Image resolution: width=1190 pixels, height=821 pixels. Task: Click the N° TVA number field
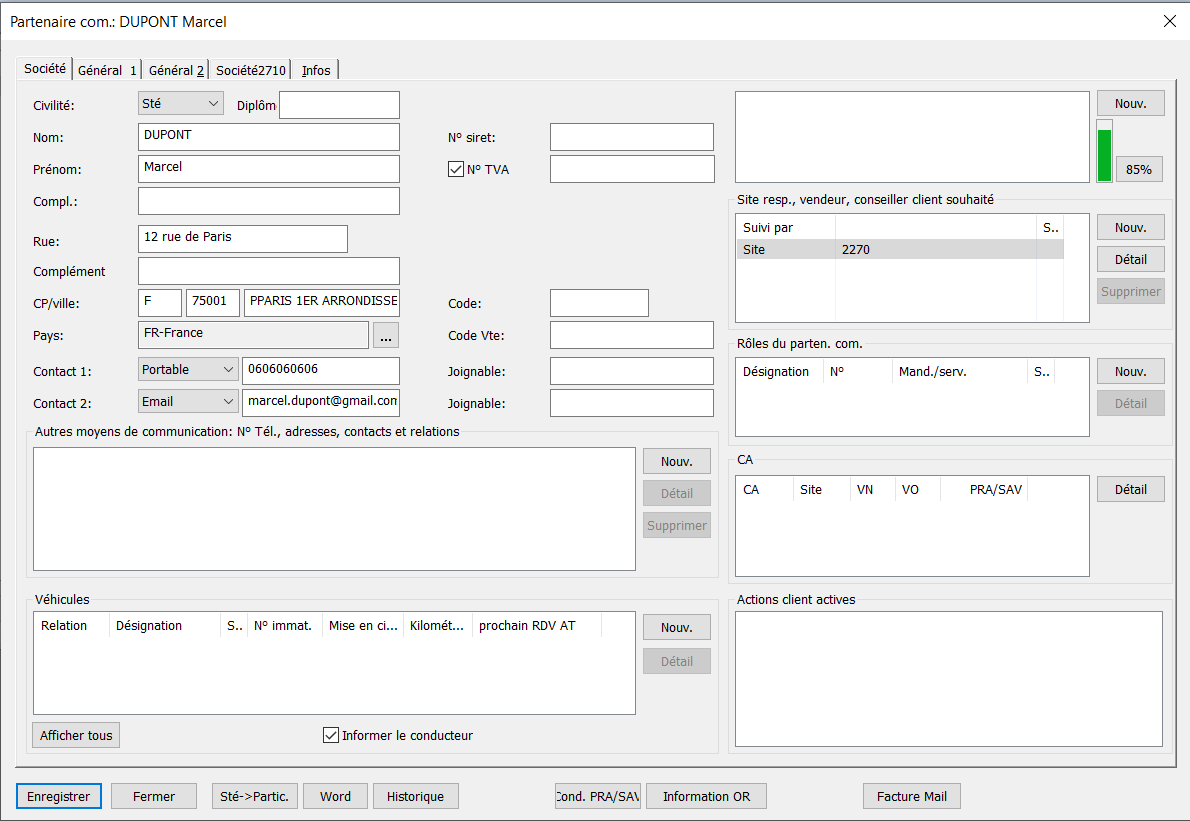pyautogui.click(x=631, y=168)
